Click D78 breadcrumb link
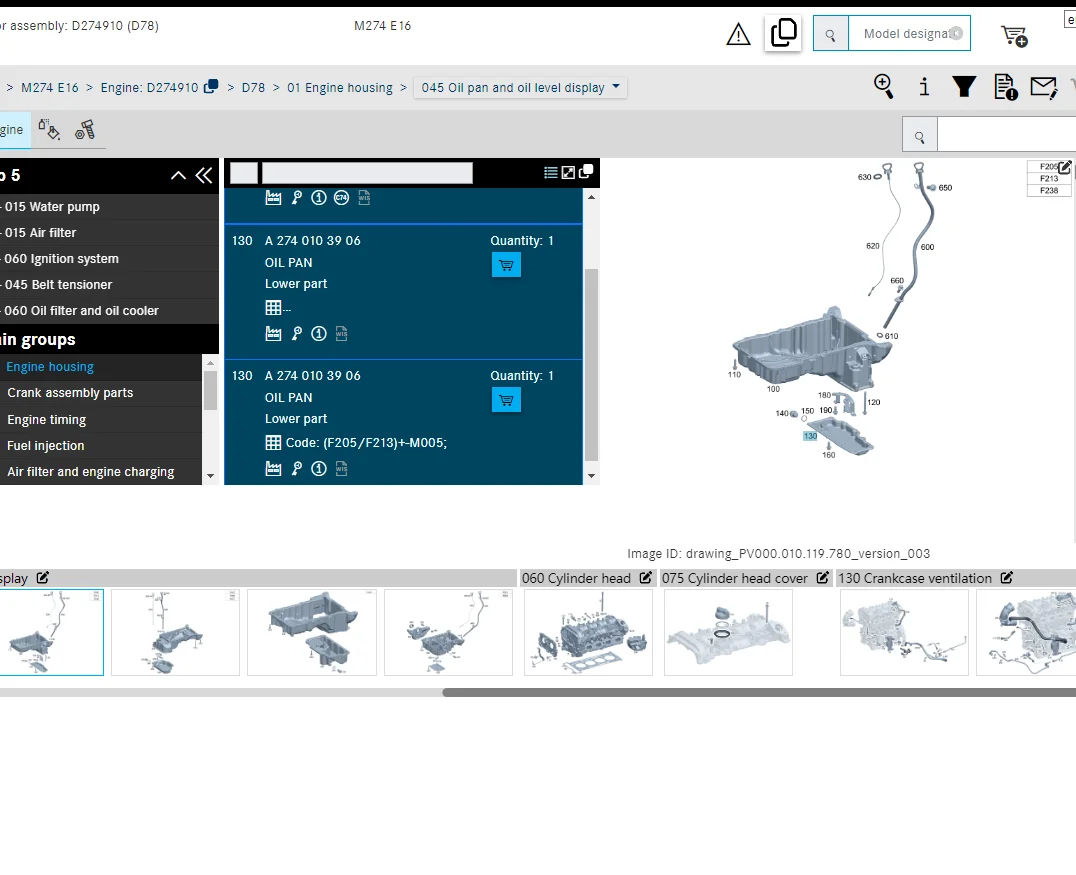 tap(253, 88)
